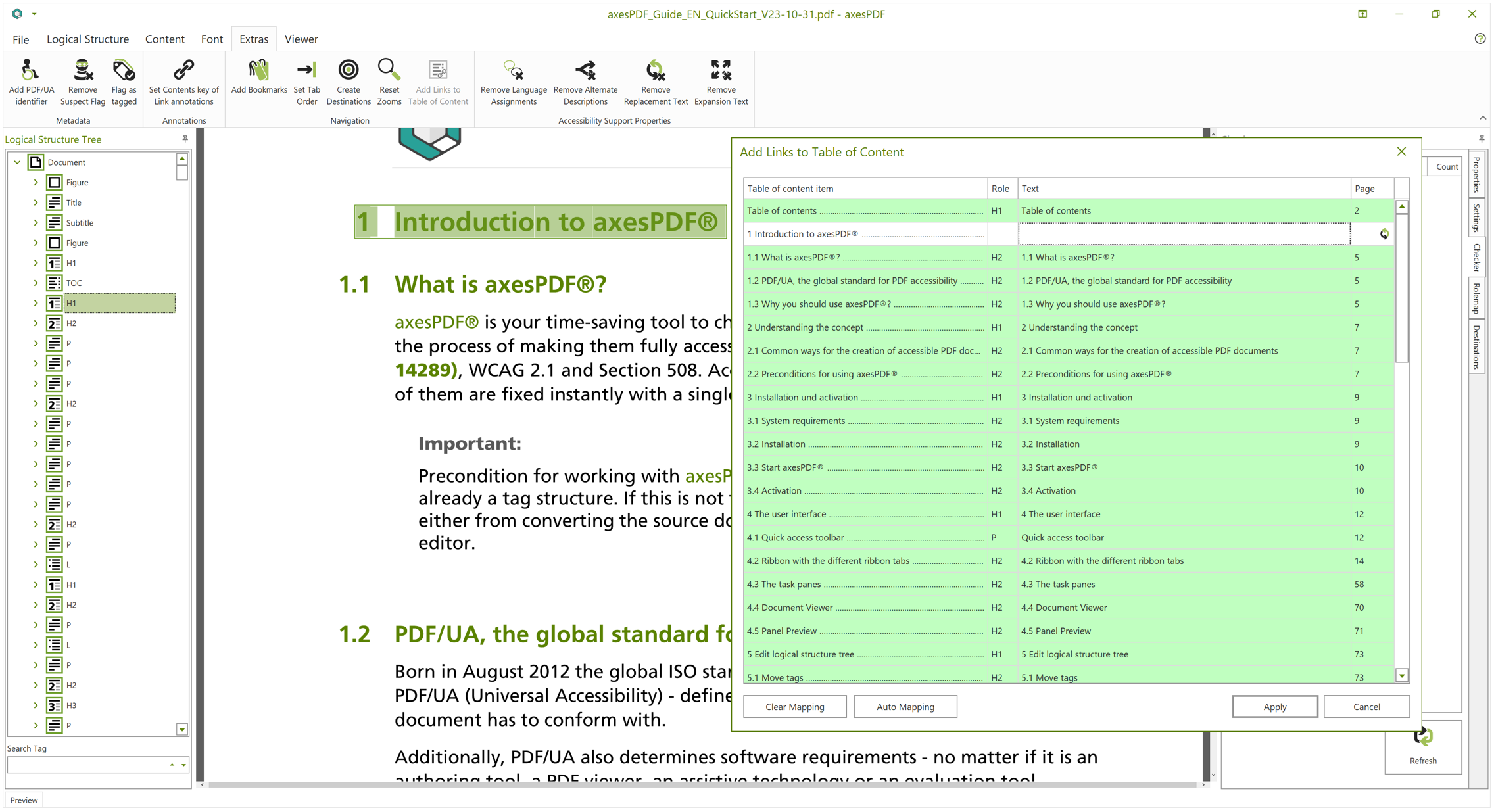Screen dimensions: 1494x812
Task: Click the Page column header
Action: pyautogui.click(x=1372, y=189)
